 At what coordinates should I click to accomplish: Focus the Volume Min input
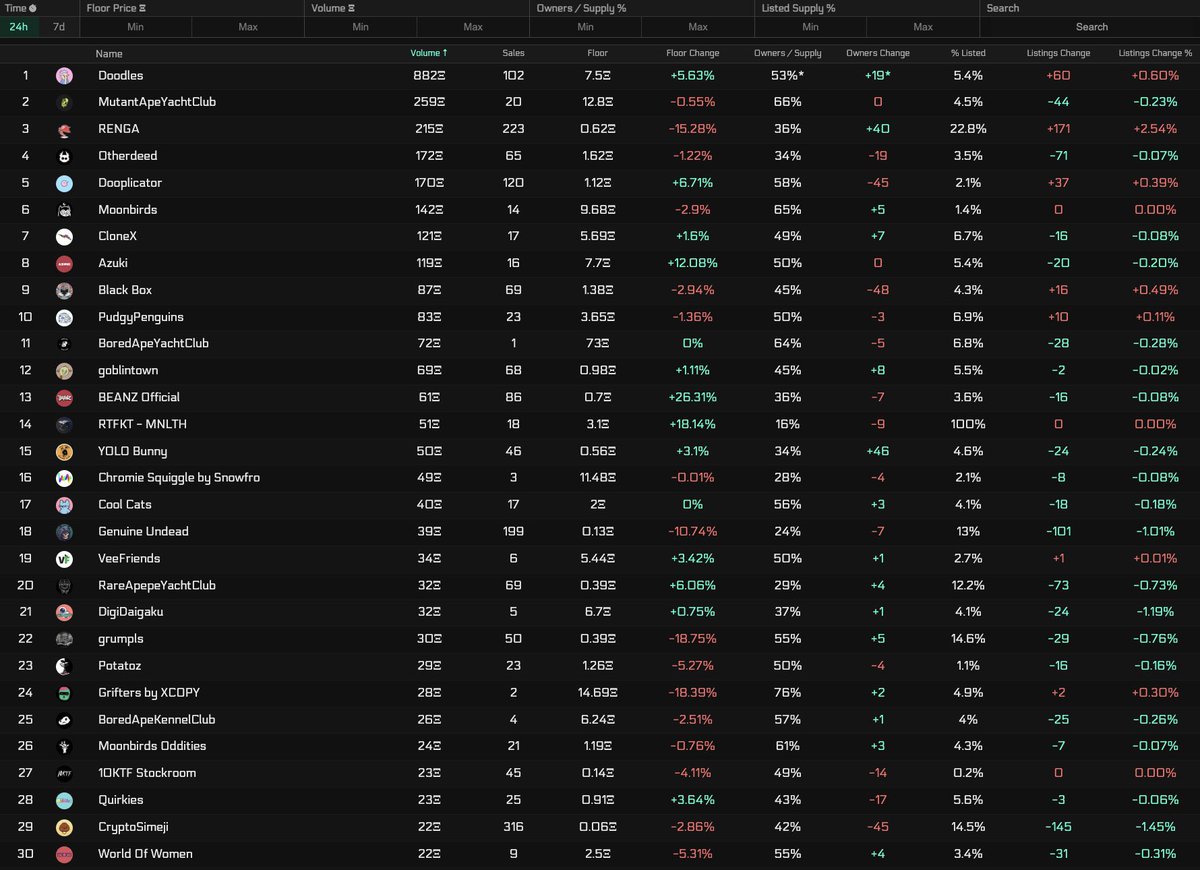click(x=360, y=27)
